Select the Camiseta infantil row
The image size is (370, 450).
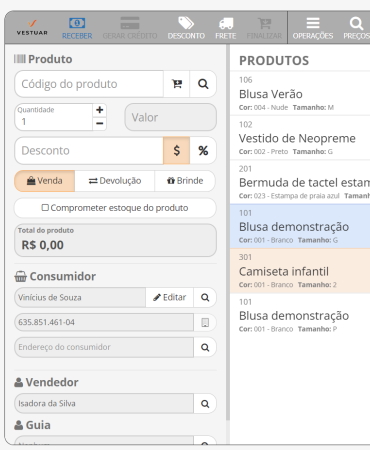pyautogui.click(x=300, y=271)
